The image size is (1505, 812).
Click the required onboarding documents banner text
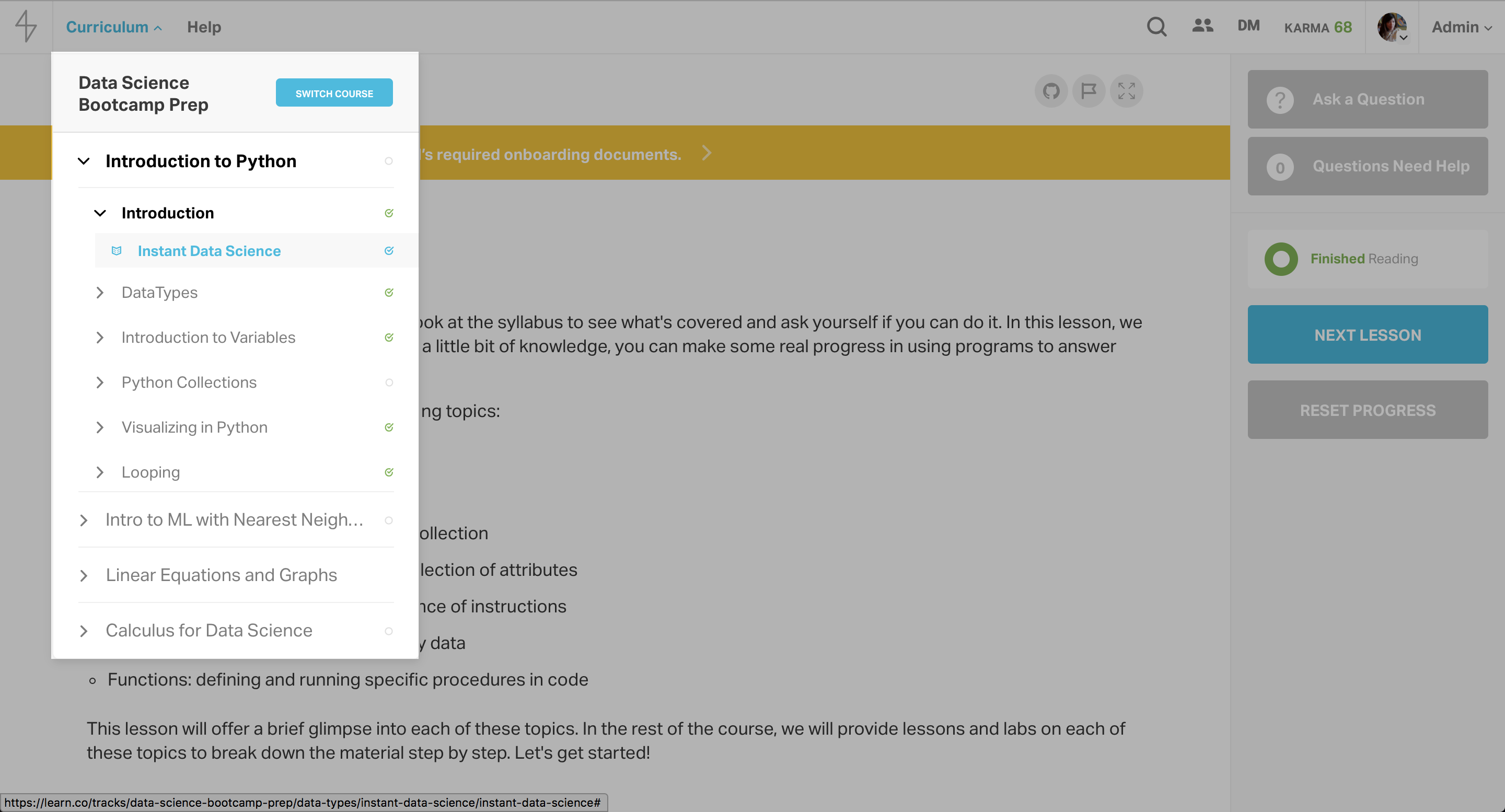pos(551,154)
